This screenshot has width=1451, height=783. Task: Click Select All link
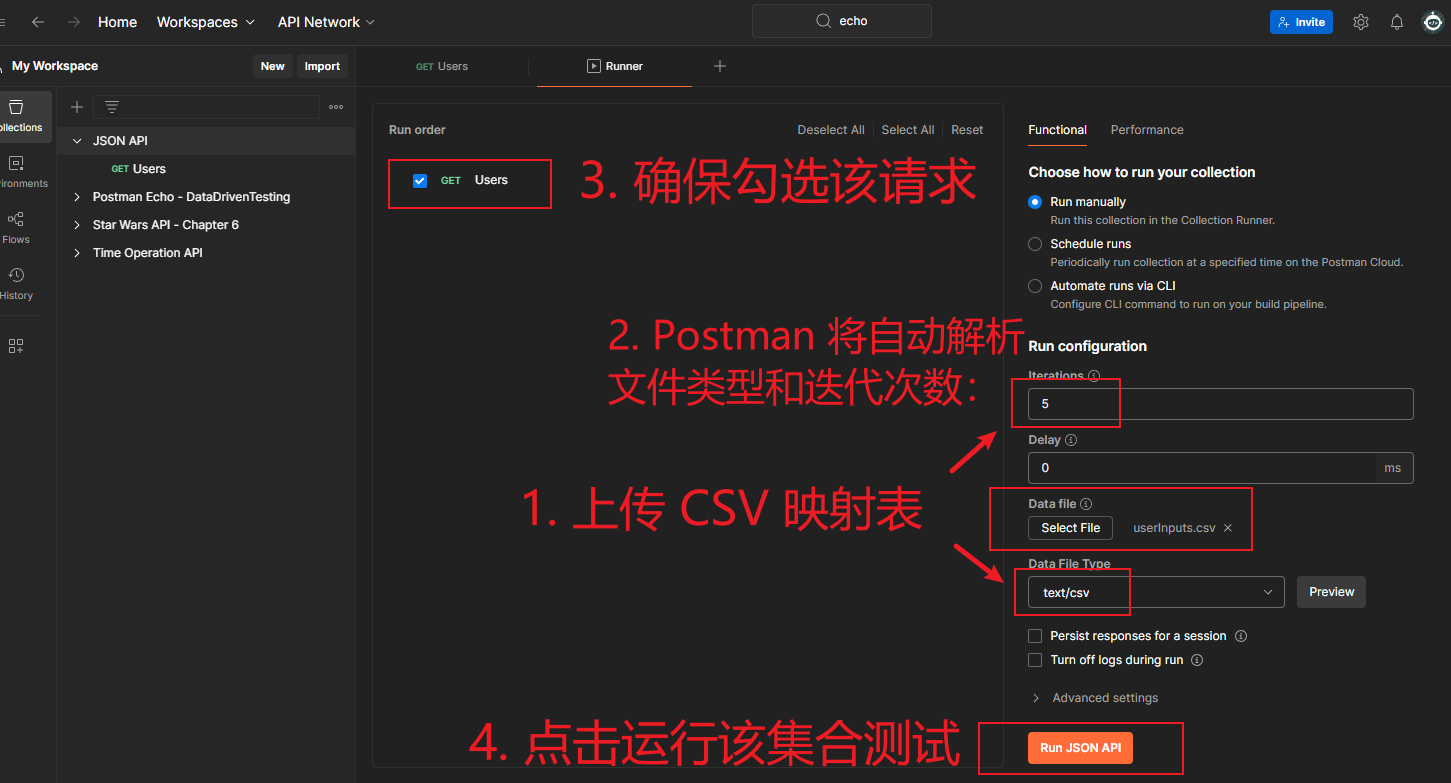coord(908,130)
